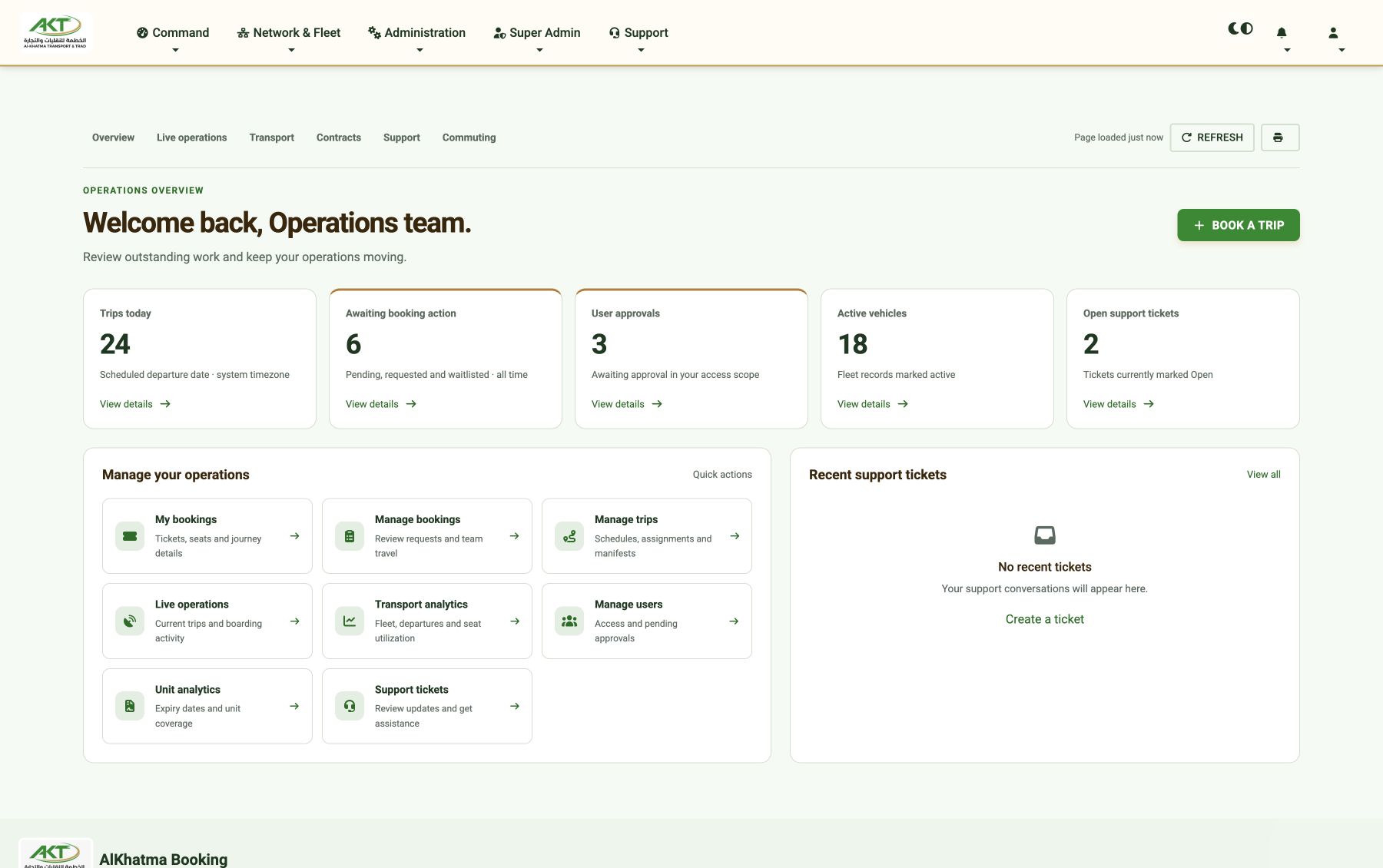The image size is (1383, 868).
Task: Click the Manage trips route icon
Action: click(569, 536)
